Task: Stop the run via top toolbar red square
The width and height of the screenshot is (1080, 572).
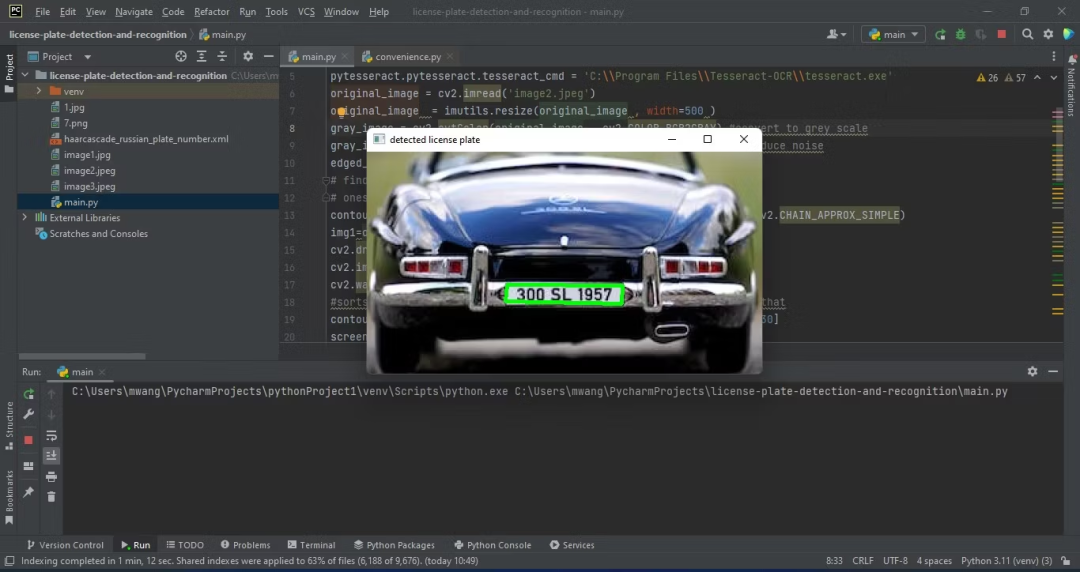Action: coord(1001,34)
